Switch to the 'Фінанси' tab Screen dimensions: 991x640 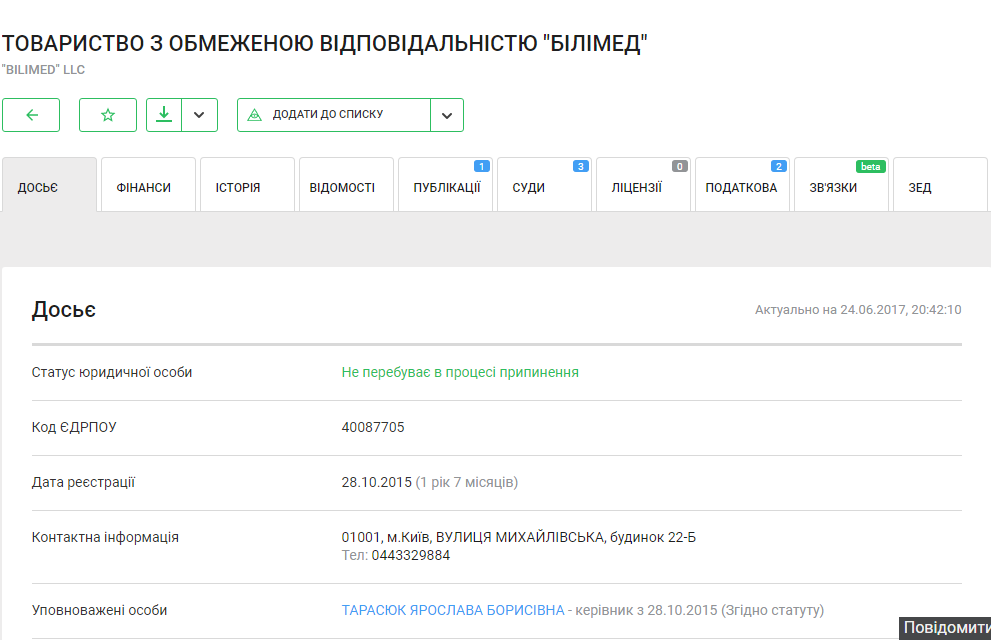(x=148, y=186)
